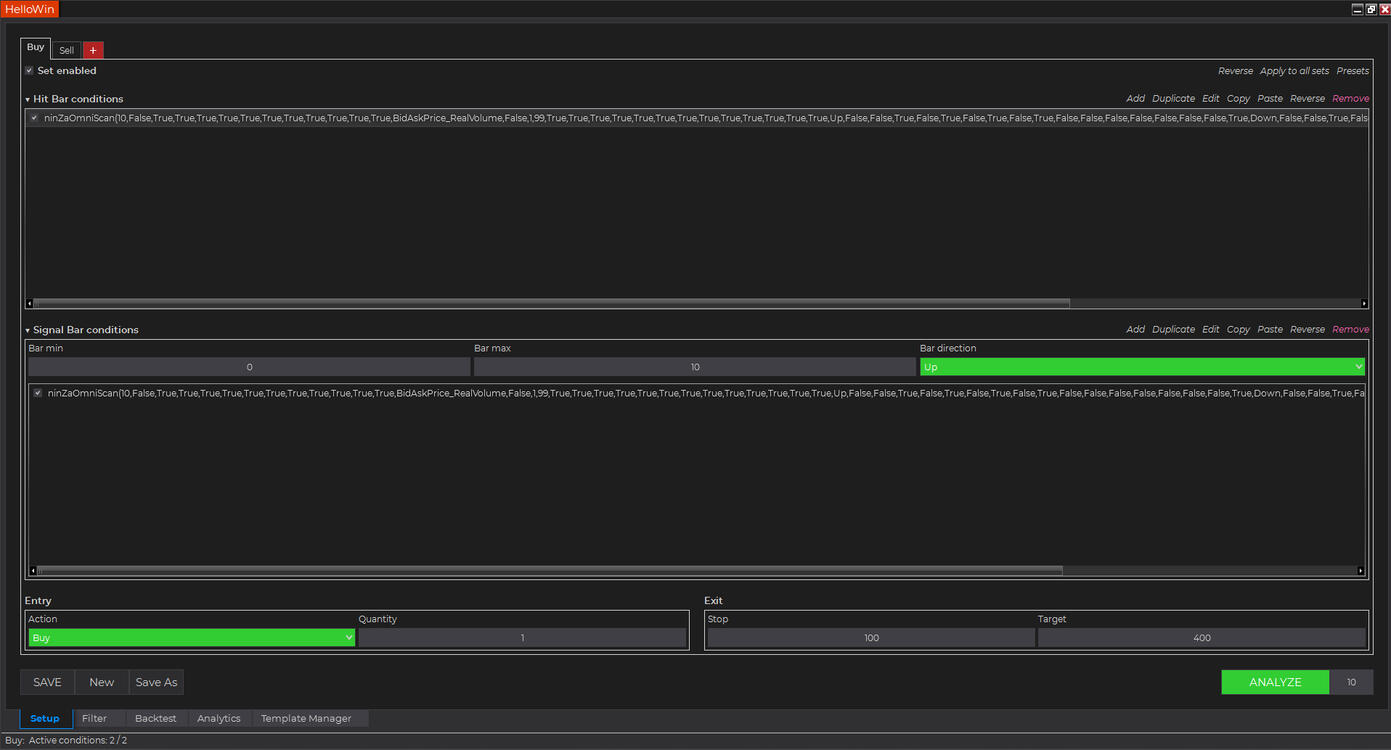Minimize the HelloWin window
The height and width of the screenshot is (750, 1391).
coord(1357,9)
